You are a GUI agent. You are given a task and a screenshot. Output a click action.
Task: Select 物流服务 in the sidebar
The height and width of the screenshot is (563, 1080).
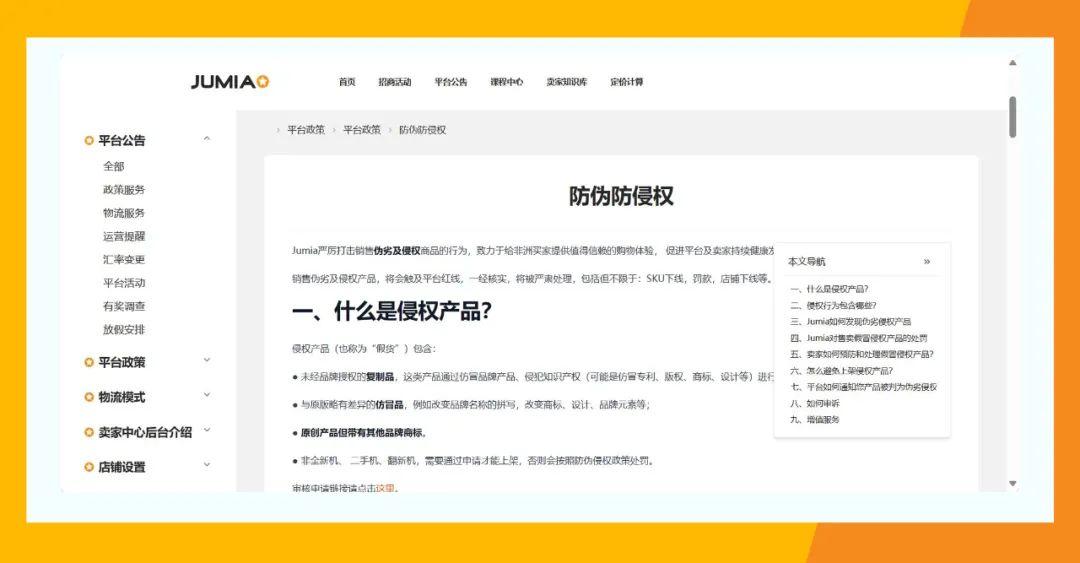(x=124, y=213)
